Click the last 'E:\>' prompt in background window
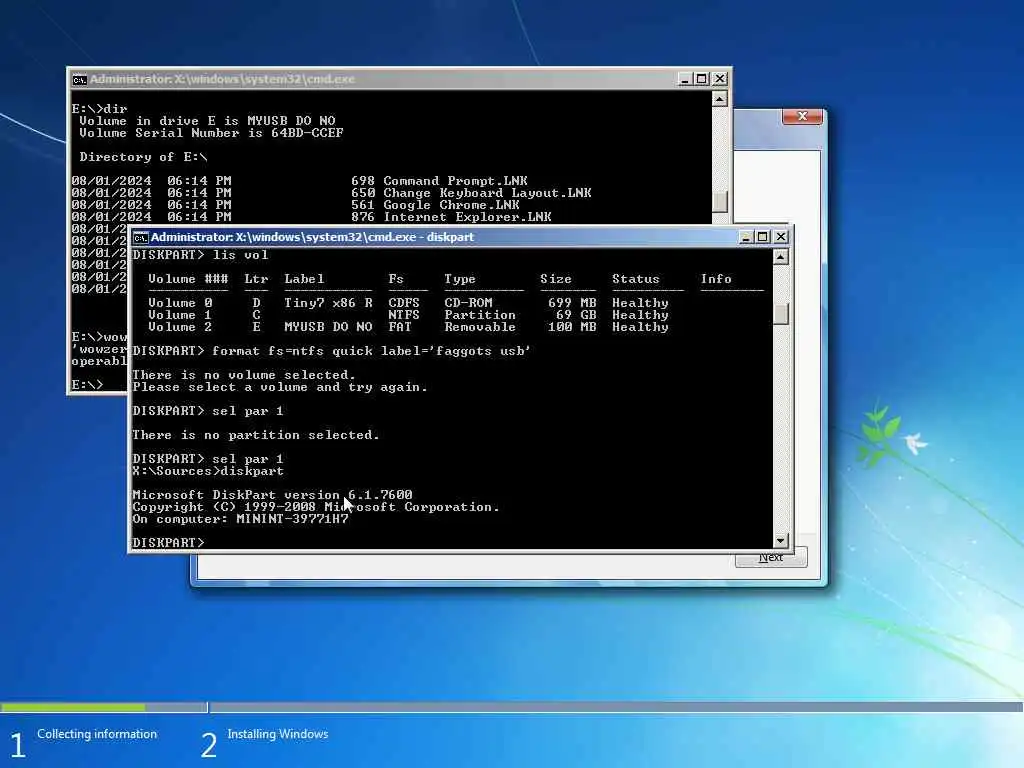Viewport: 1024px width, 768px height. click(x=88, y=385)
